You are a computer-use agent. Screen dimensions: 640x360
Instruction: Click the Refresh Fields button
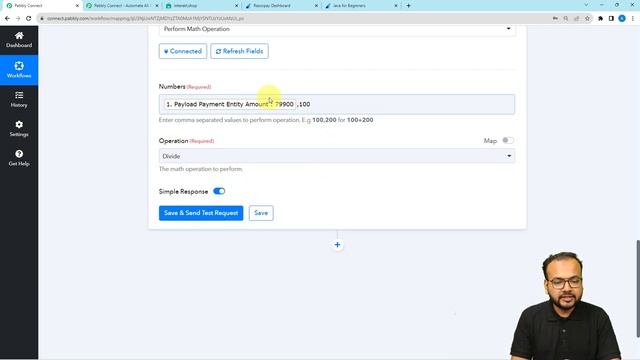(x=240, y=51)
